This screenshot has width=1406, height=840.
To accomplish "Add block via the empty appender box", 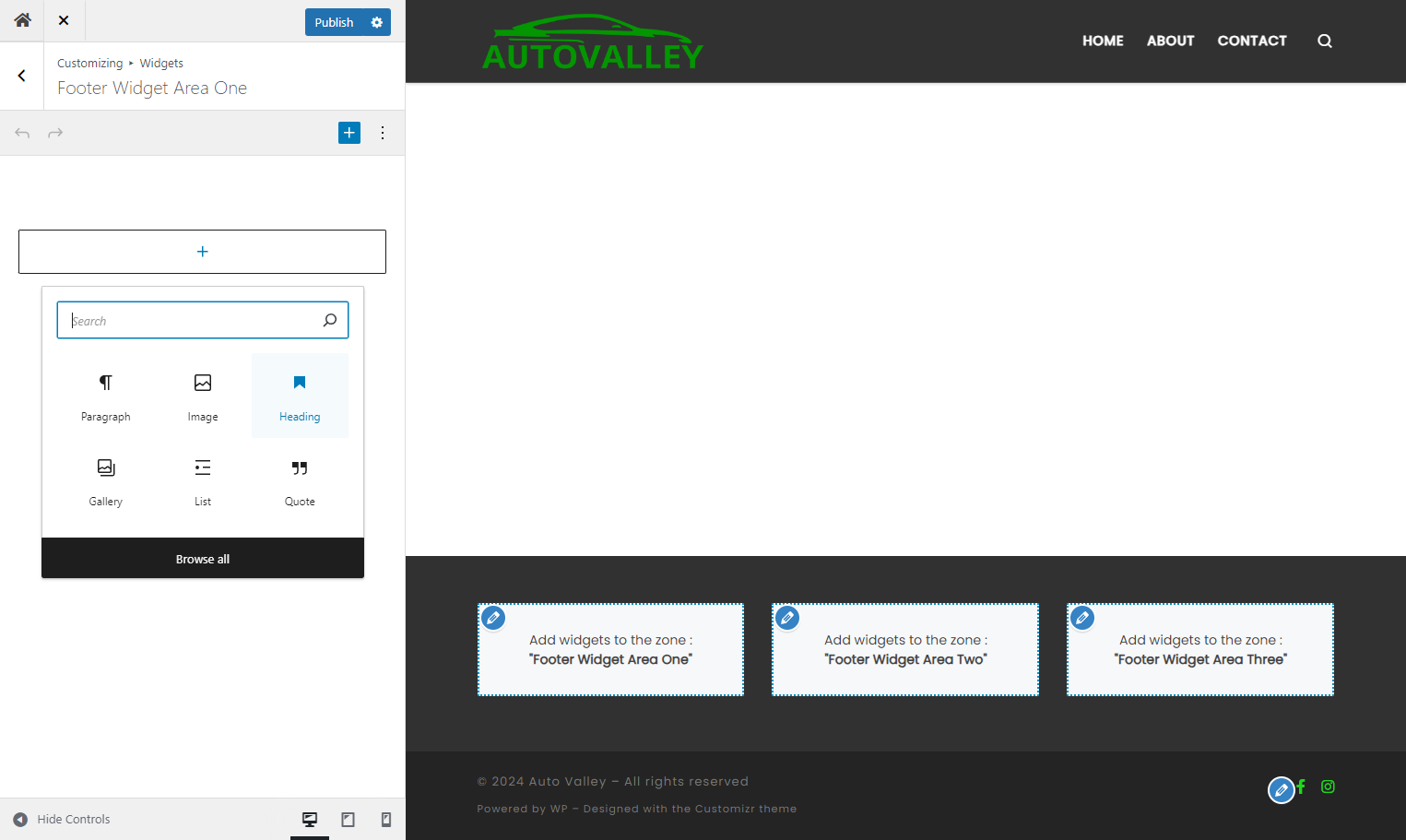I will [202, 252].
